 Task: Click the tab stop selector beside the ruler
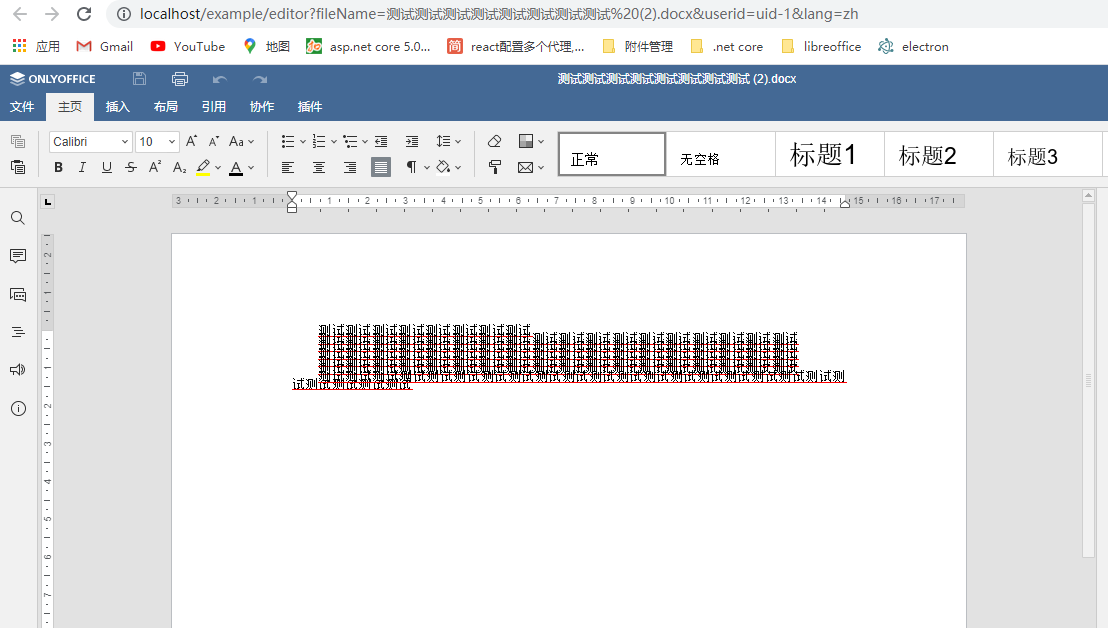(x=47, y=202)
